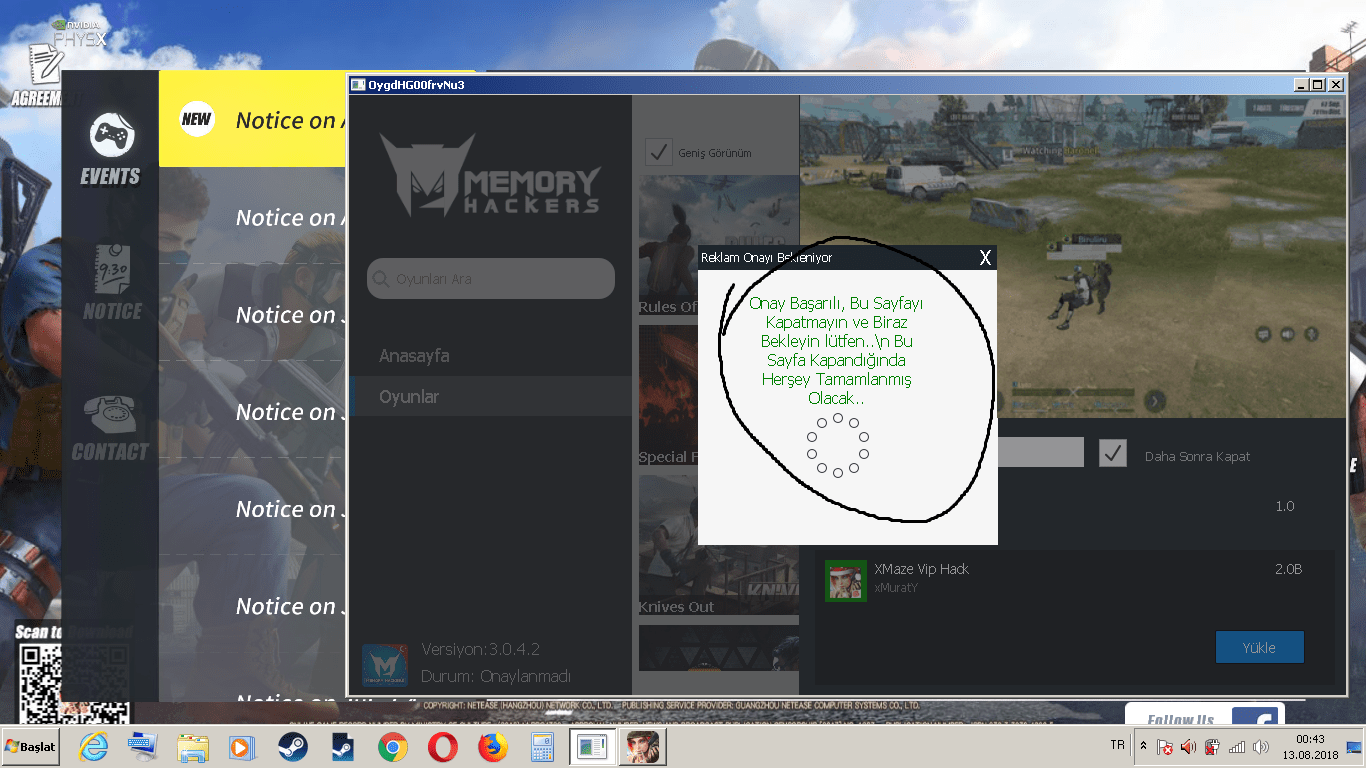1366x768 pixels.
Task: Open the second Steam-style taskbar icon
Action: 343,747
